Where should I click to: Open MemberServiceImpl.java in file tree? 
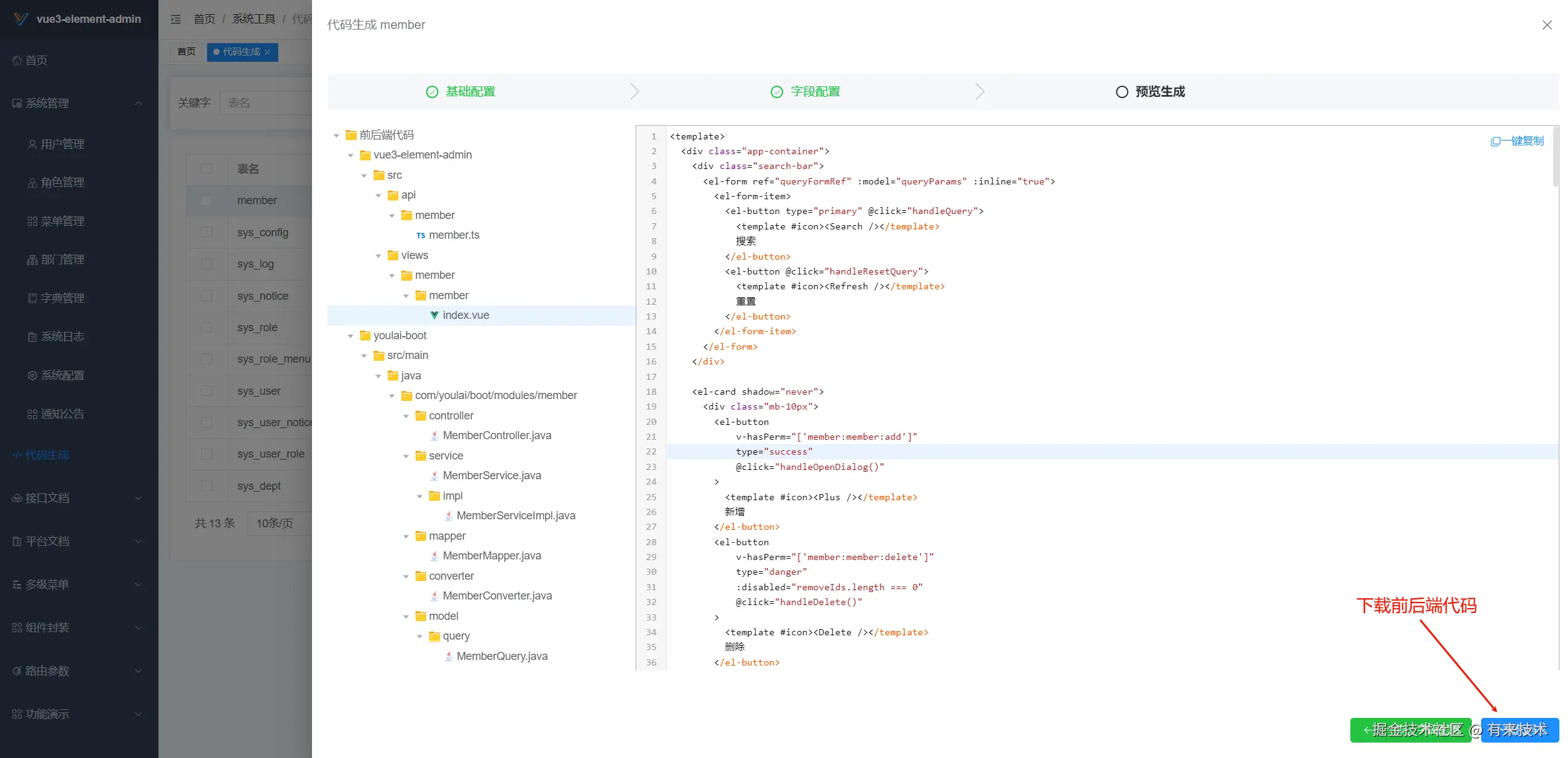(x=515, y=516)
